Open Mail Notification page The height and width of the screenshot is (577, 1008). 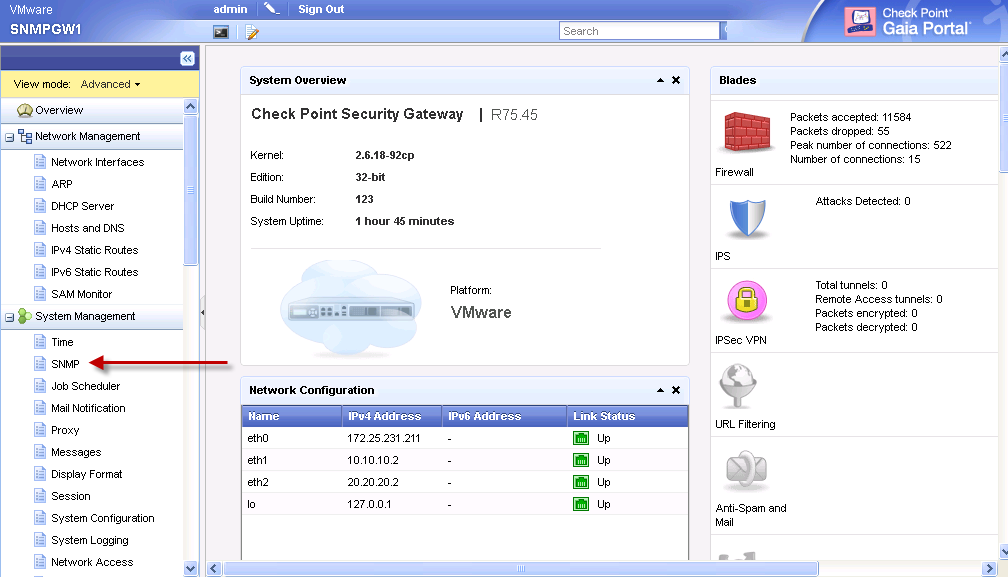pos(88,408)
